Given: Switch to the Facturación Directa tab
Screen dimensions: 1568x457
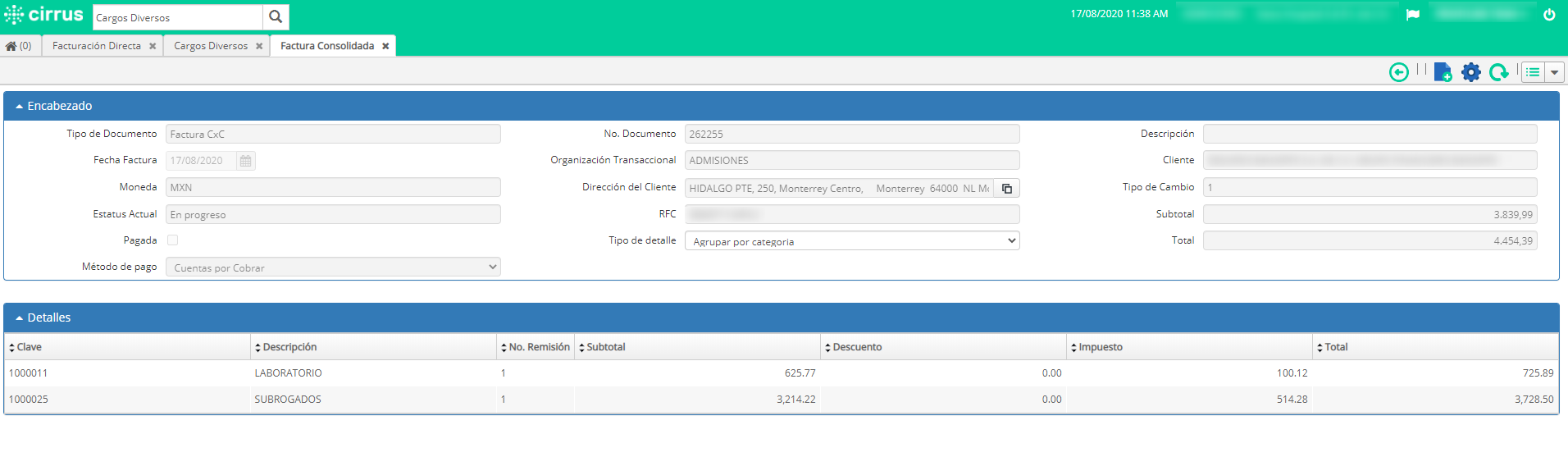Looking at the screenshot, I should tap(96, 46).
